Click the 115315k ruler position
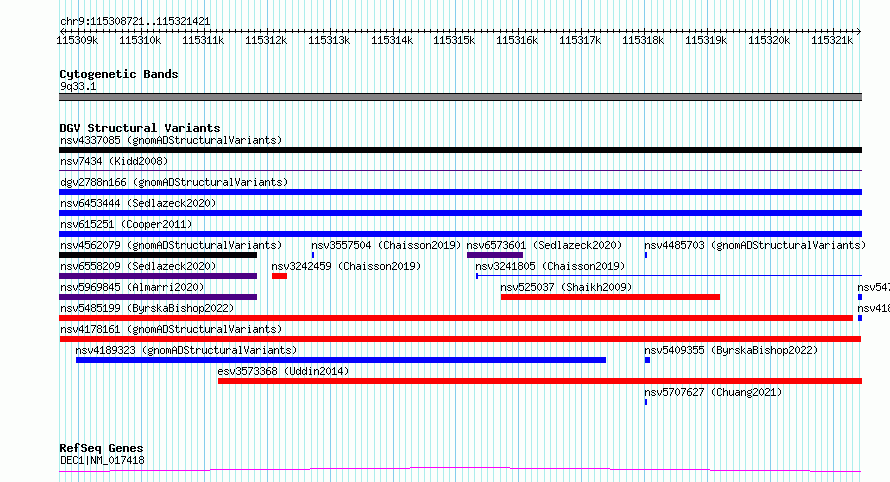 click(x=454, y=40)
